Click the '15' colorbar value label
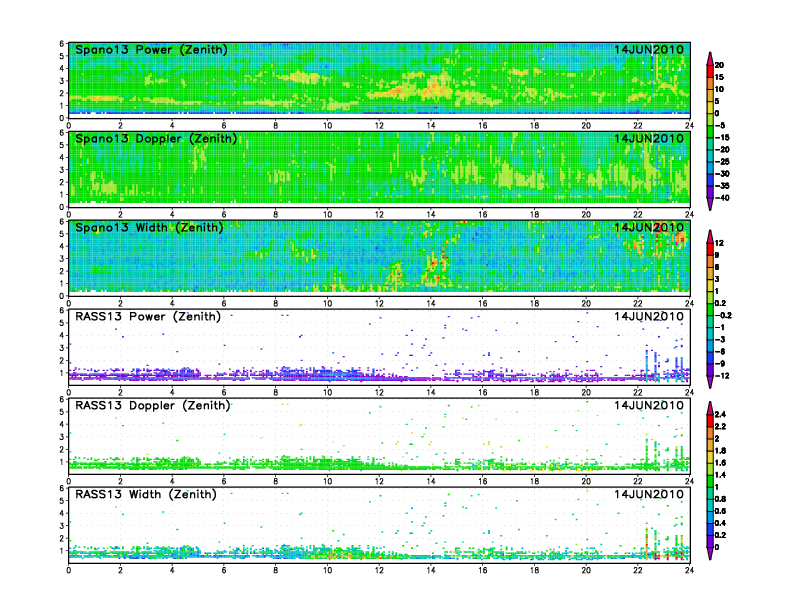Viewport: 792px width, 612px height. 719,77
